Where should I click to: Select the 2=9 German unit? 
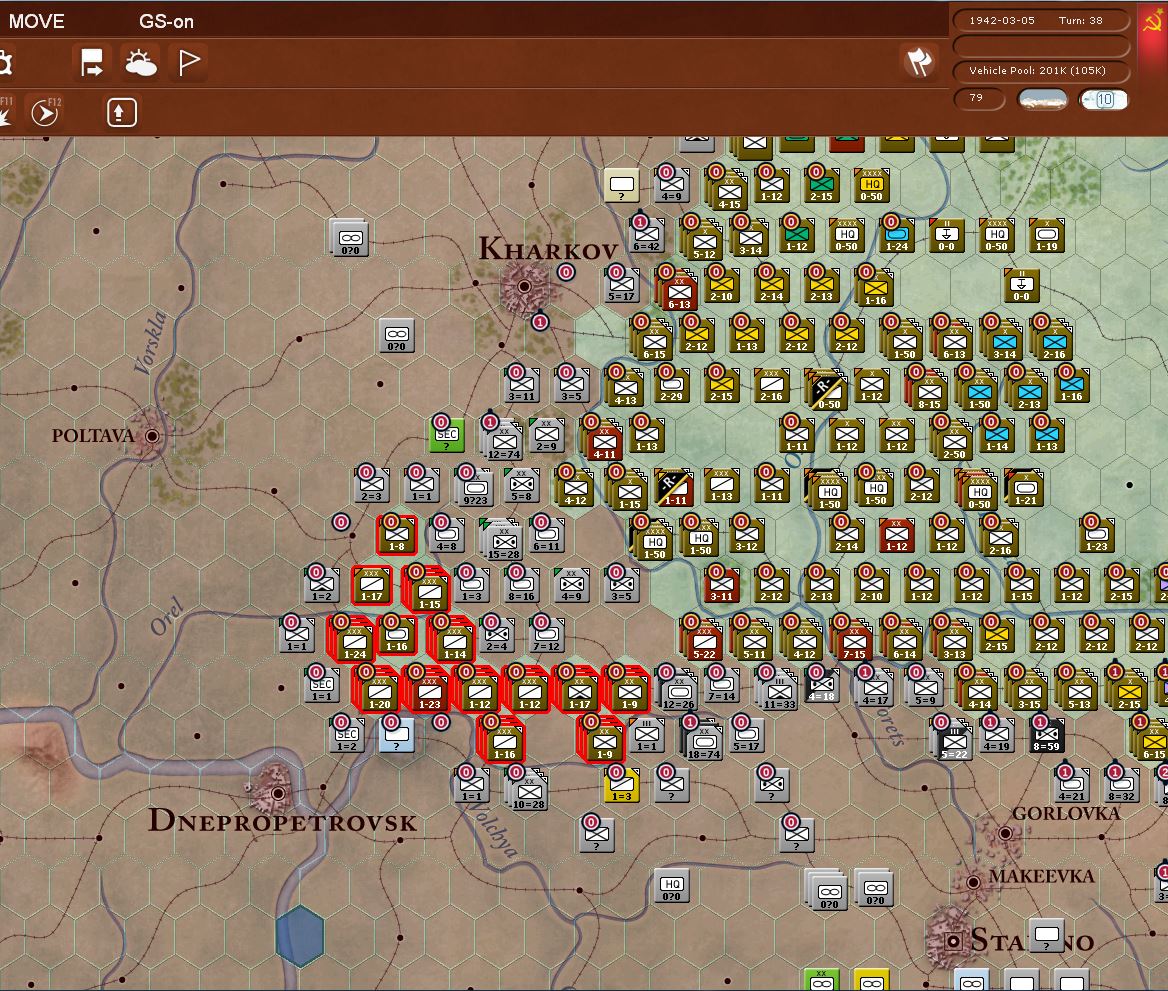pyautogui.click(x=546, y=435)
